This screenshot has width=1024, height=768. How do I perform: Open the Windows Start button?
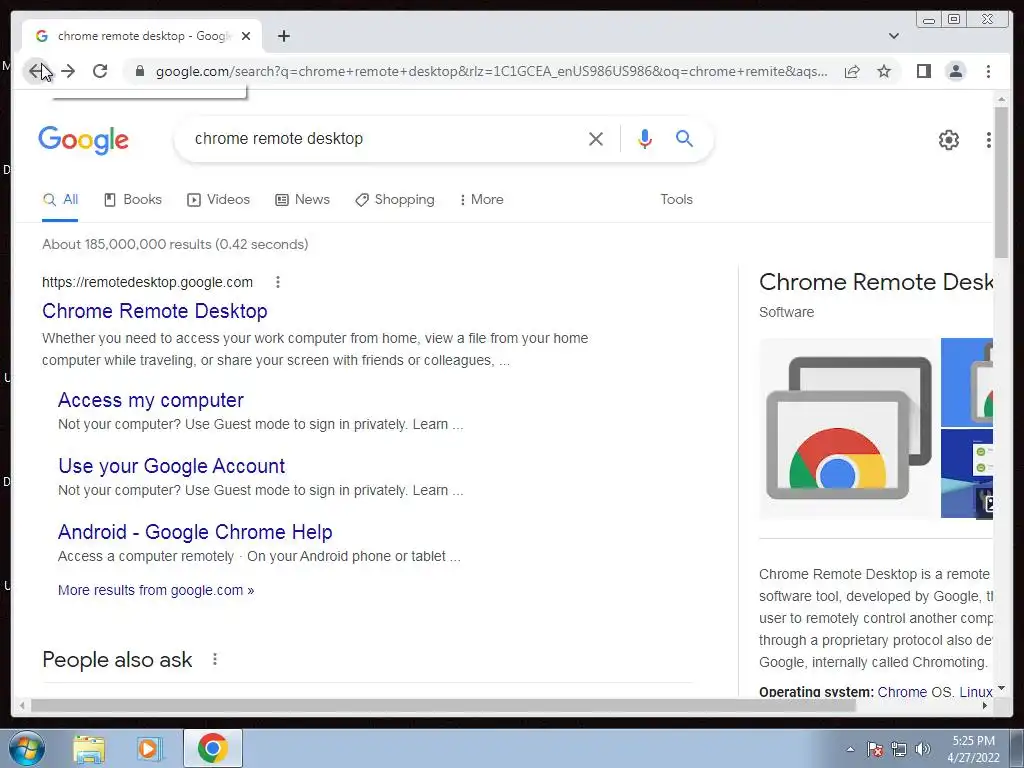pyautogui.click(x=27, y=748)
